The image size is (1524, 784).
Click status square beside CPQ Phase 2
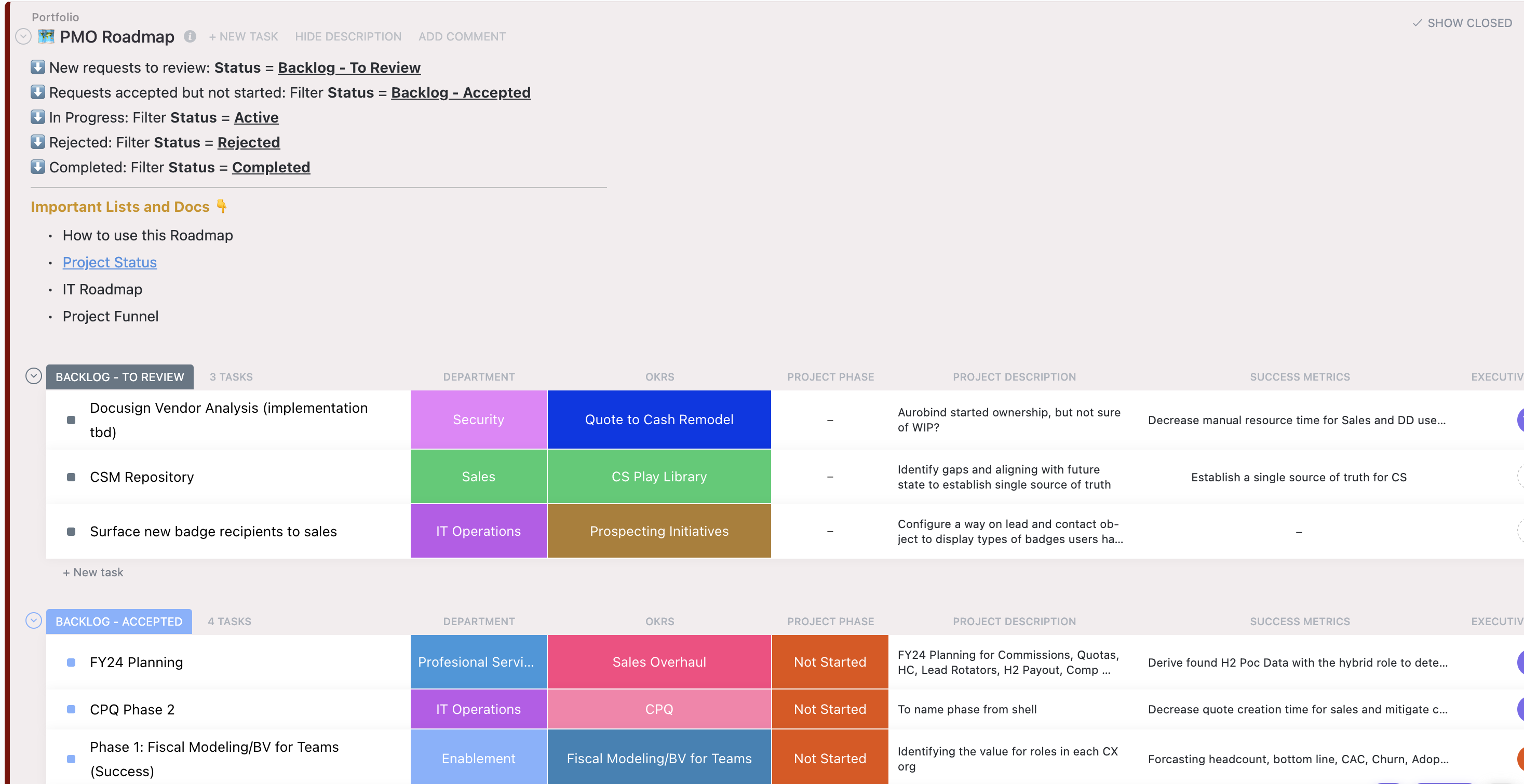pyautogui.click(x=71, y=709)
